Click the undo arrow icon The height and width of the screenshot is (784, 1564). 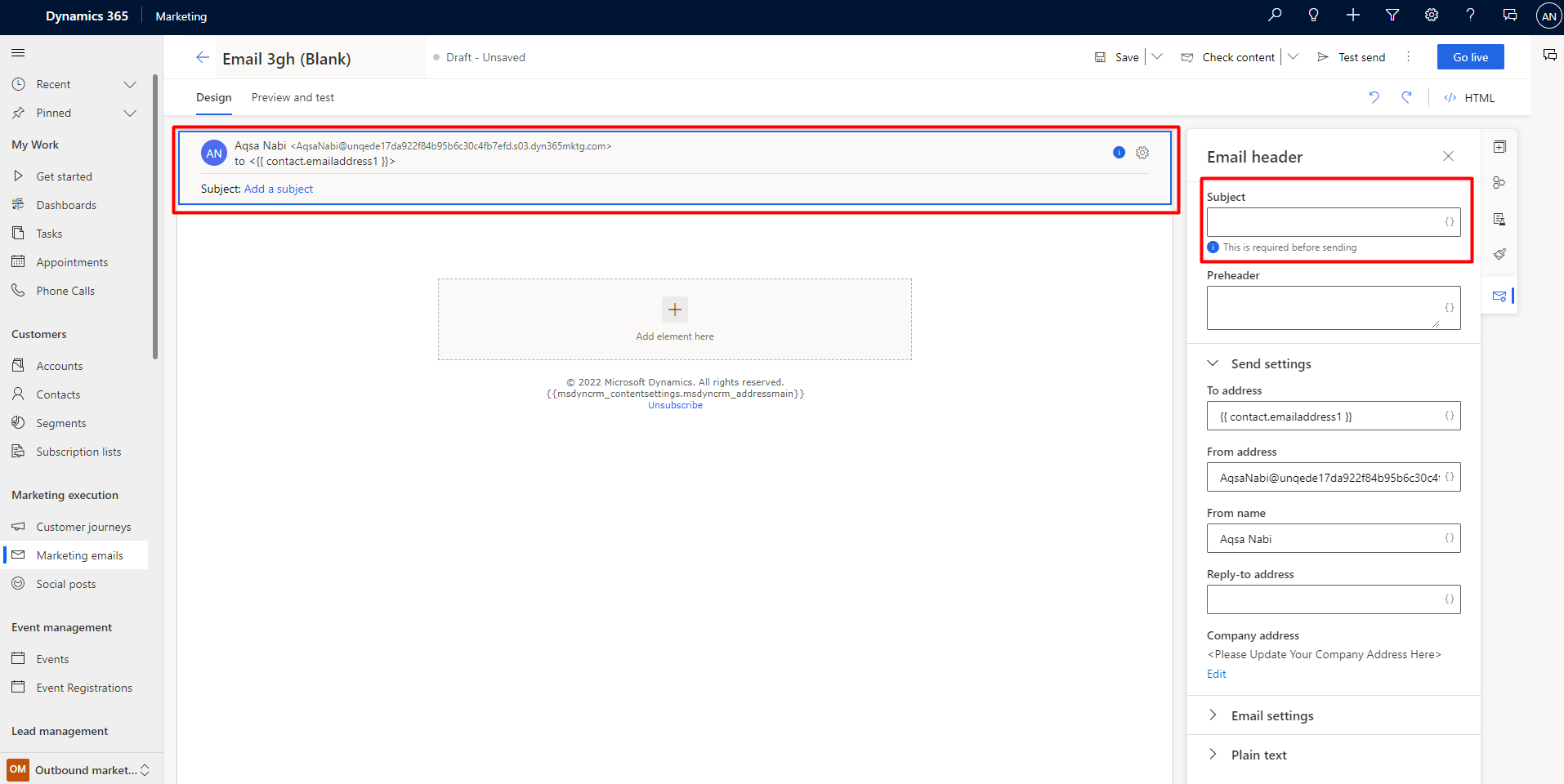(1374, 97)
